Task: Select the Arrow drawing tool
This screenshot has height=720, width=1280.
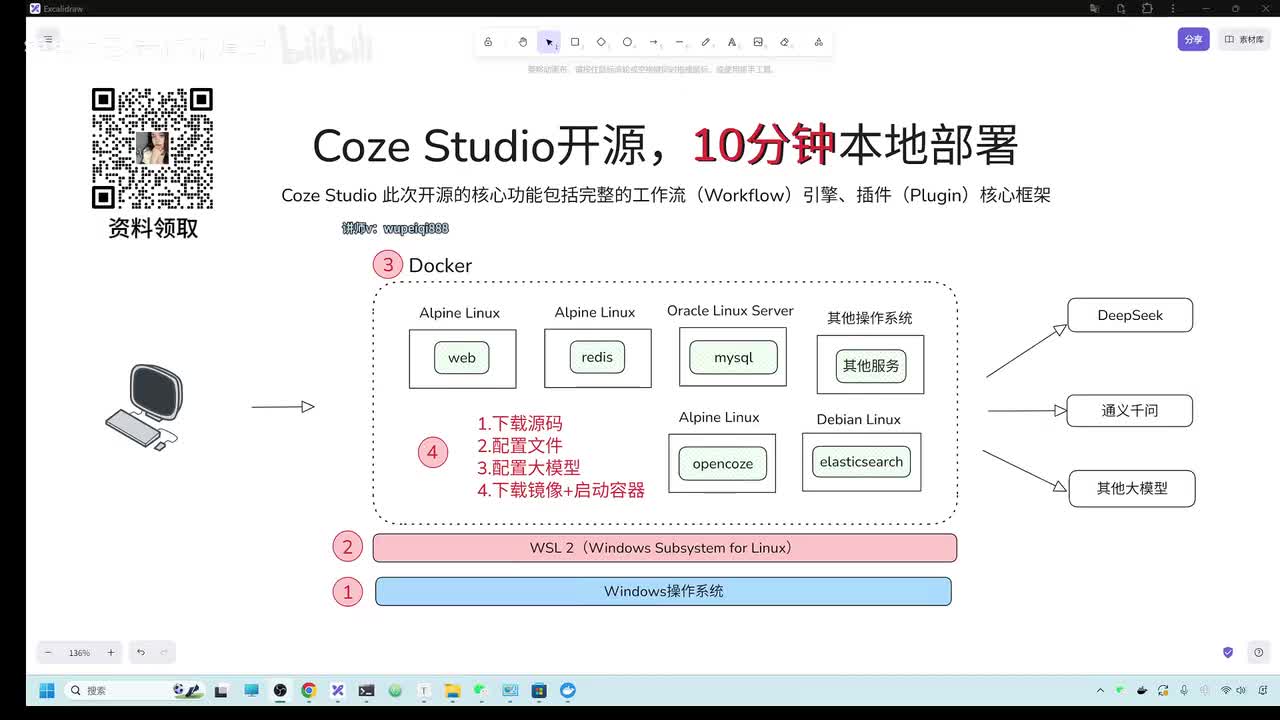Action: [x=653, y=42]
